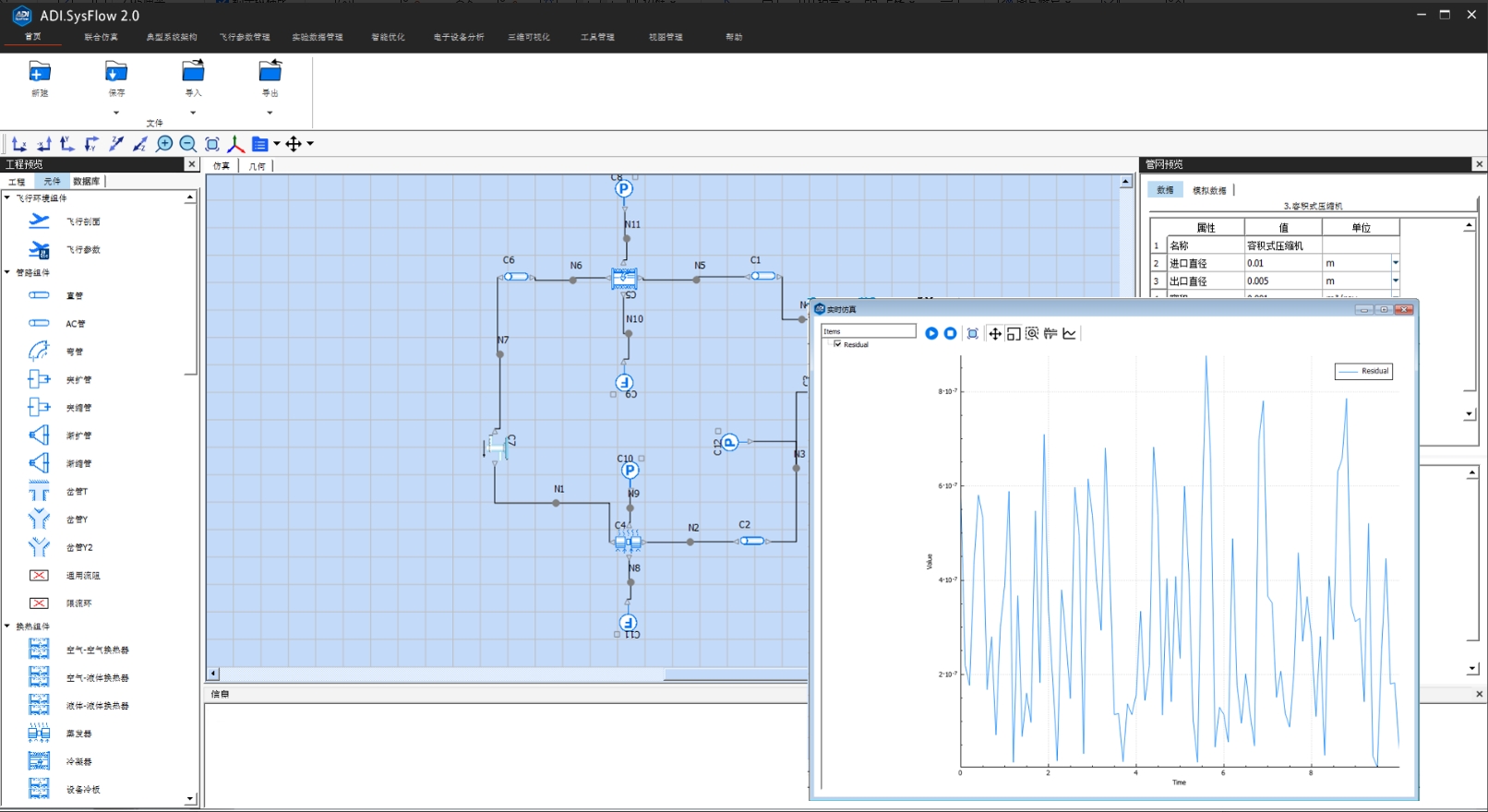Open the 联合仿真 ribbon tab
This screenshot has height=812, width=1488.
click(102, 37)
